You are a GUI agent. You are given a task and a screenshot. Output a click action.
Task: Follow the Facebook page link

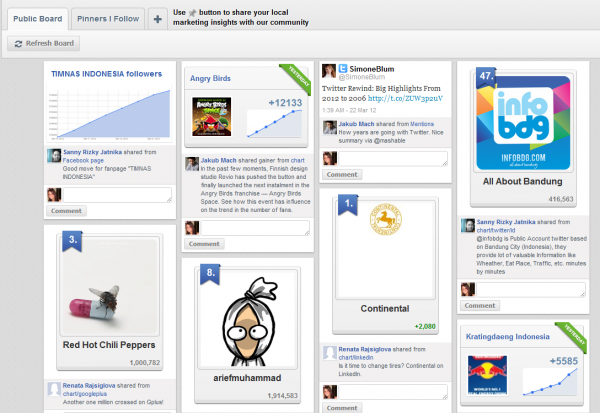pyautogui.click(x=83, y=160)
